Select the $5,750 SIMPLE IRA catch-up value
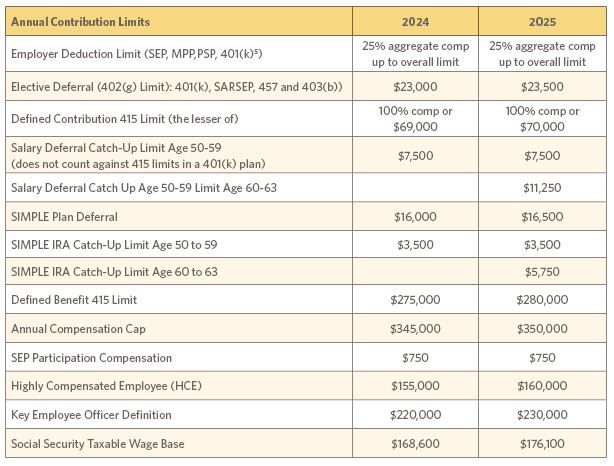The width and height of the screenshot is (614, 466). tap(542, 271)
